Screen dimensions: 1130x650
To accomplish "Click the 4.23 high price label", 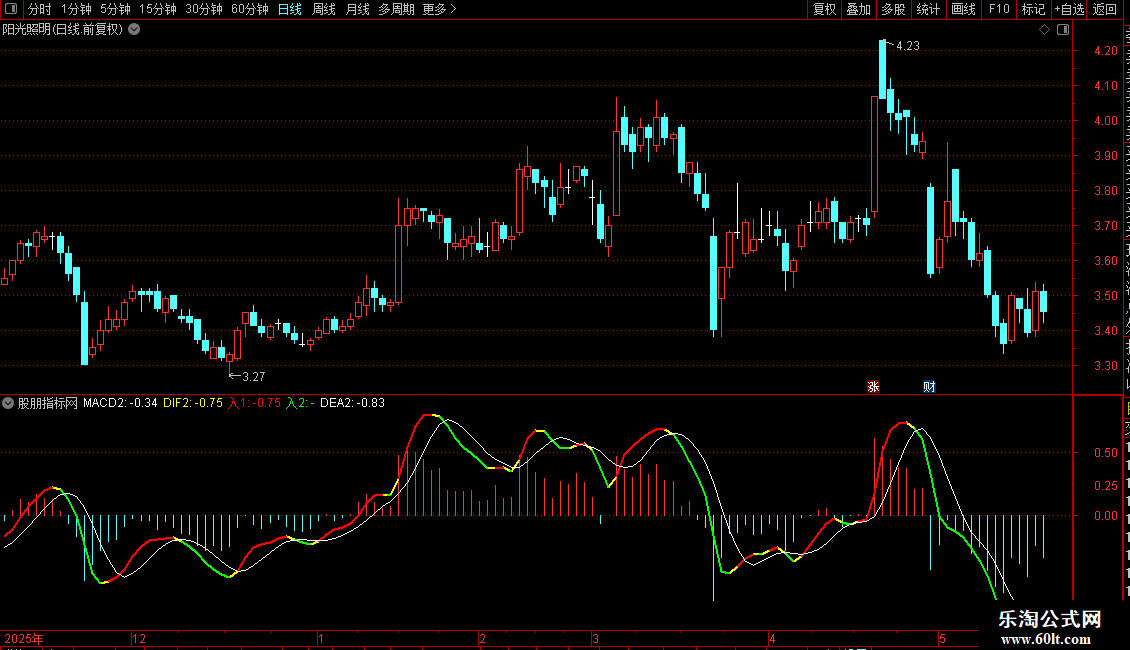I will [x=907, y=46].
